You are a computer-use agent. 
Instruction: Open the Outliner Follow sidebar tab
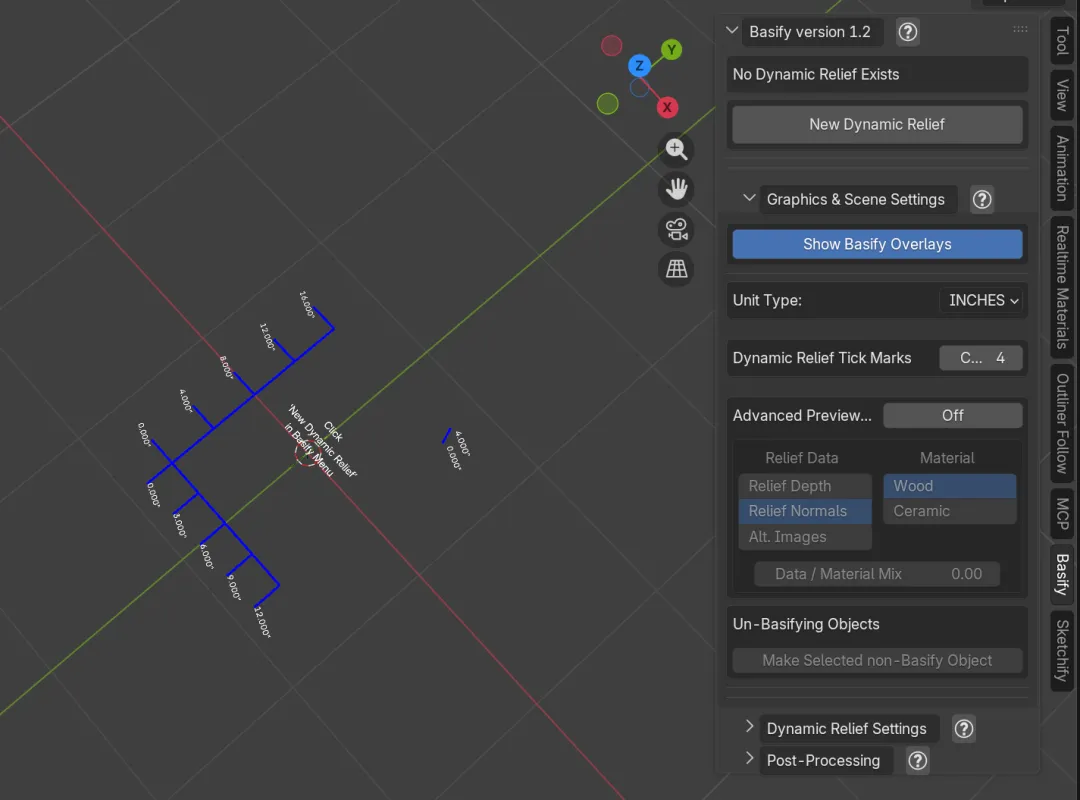click(1062, 424)
